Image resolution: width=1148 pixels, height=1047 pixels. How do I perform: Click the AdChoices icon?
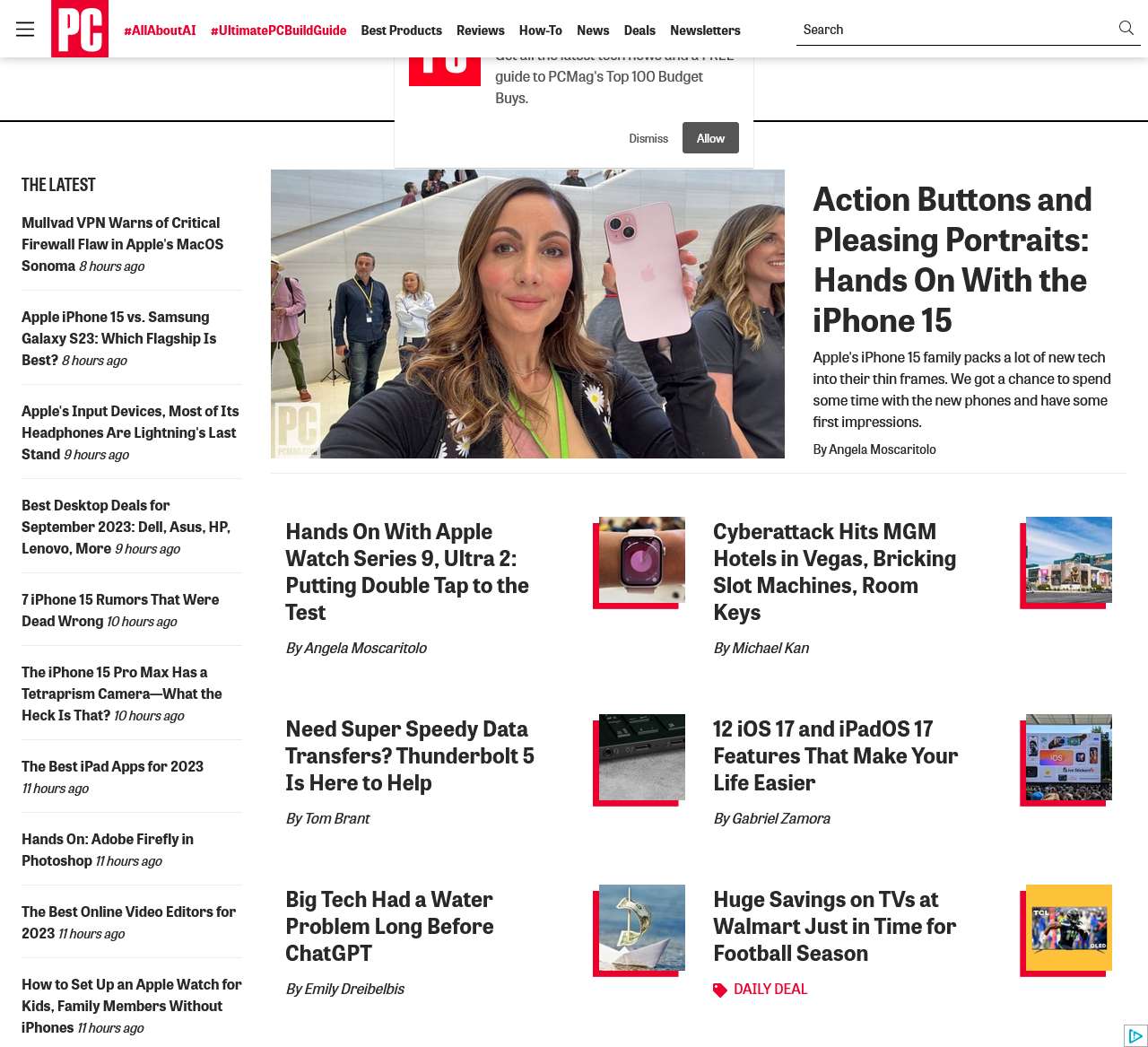point(1135,1035)
